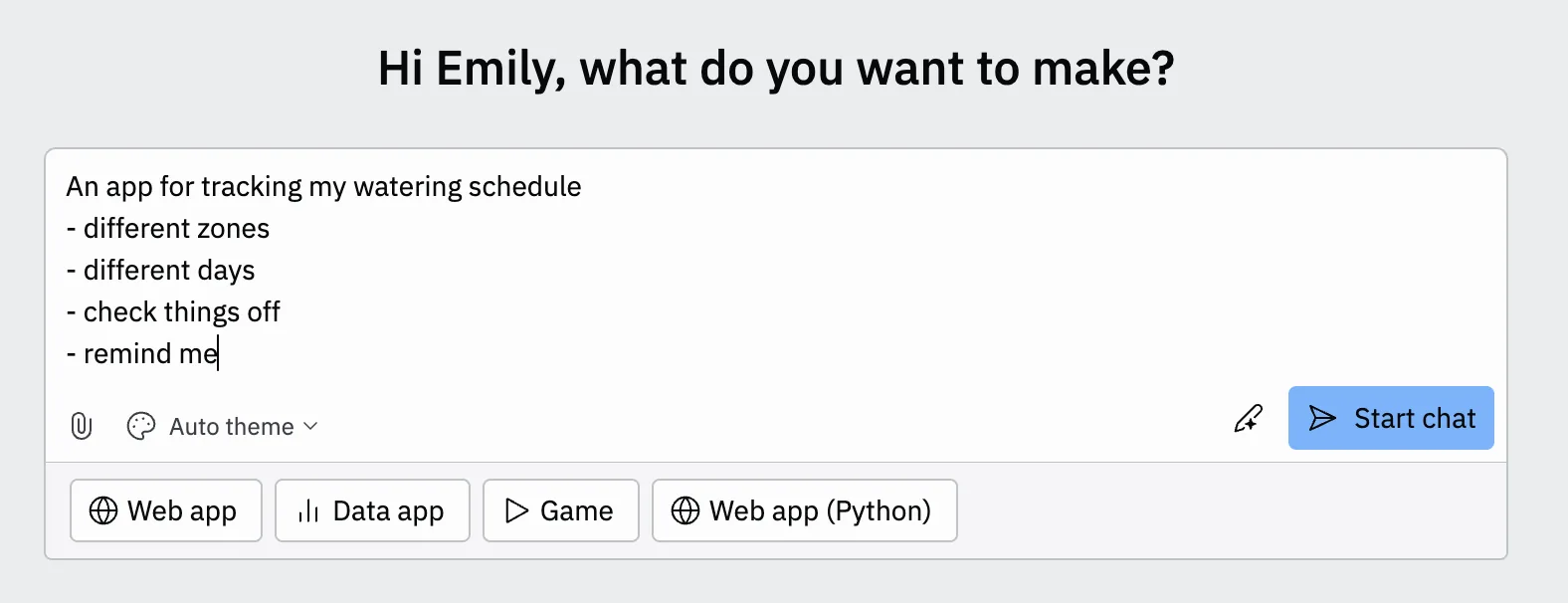Open the Auto theme dropdown
The height and width of the screenshot is (603, 1568).
(232, 426)
